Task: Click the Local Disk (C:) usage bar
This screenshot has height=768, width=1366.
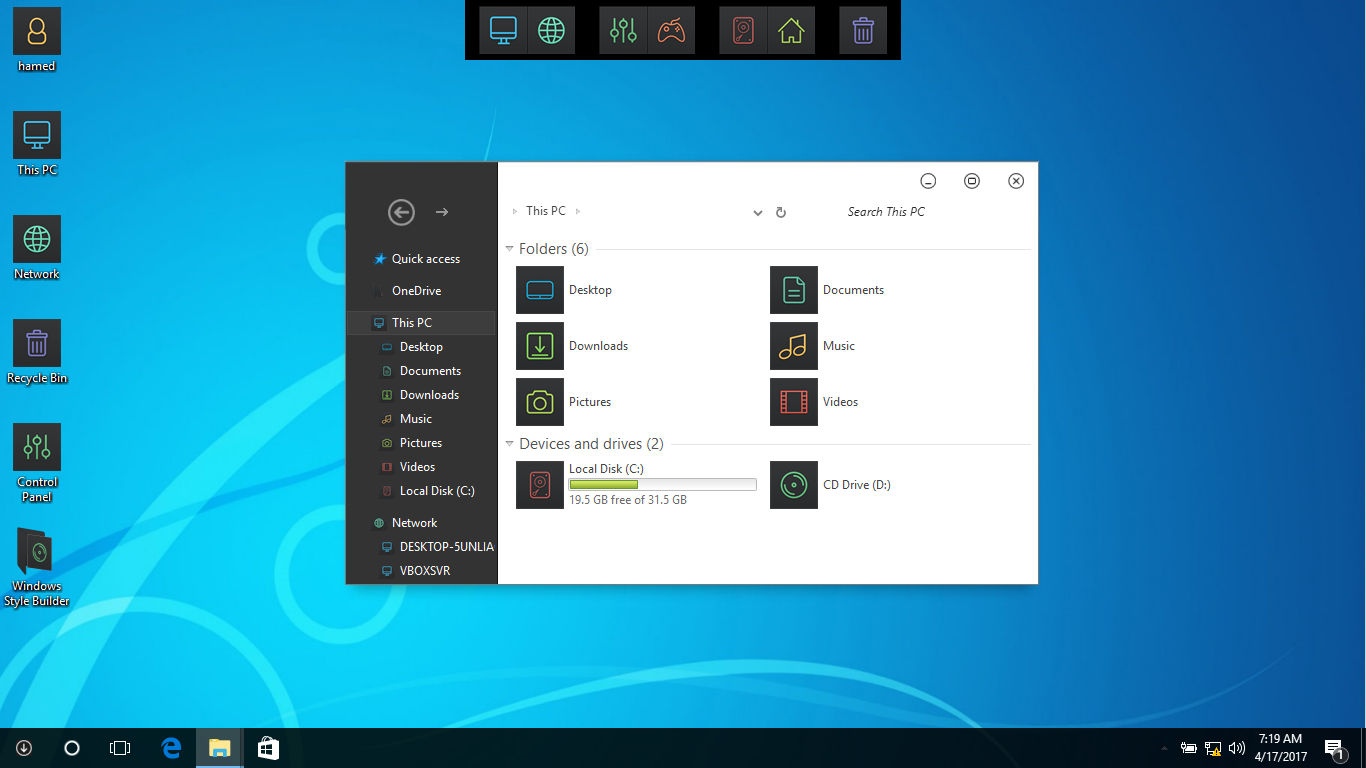Action: pos(662,485)
